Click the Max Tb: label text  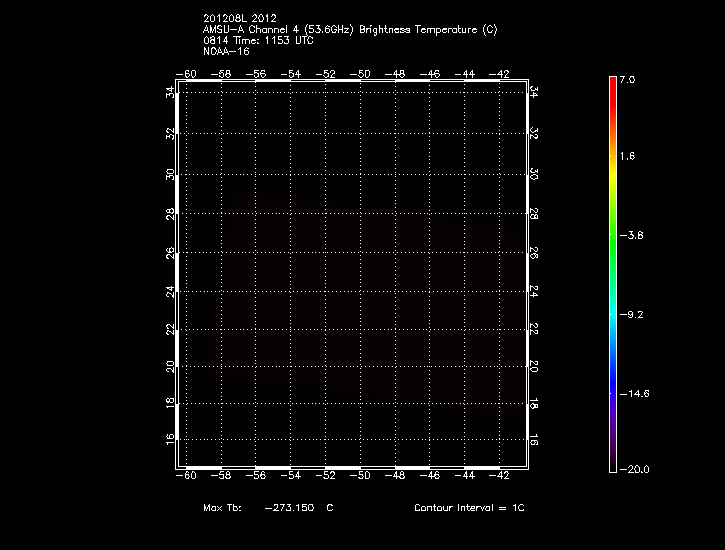[222, 508]
